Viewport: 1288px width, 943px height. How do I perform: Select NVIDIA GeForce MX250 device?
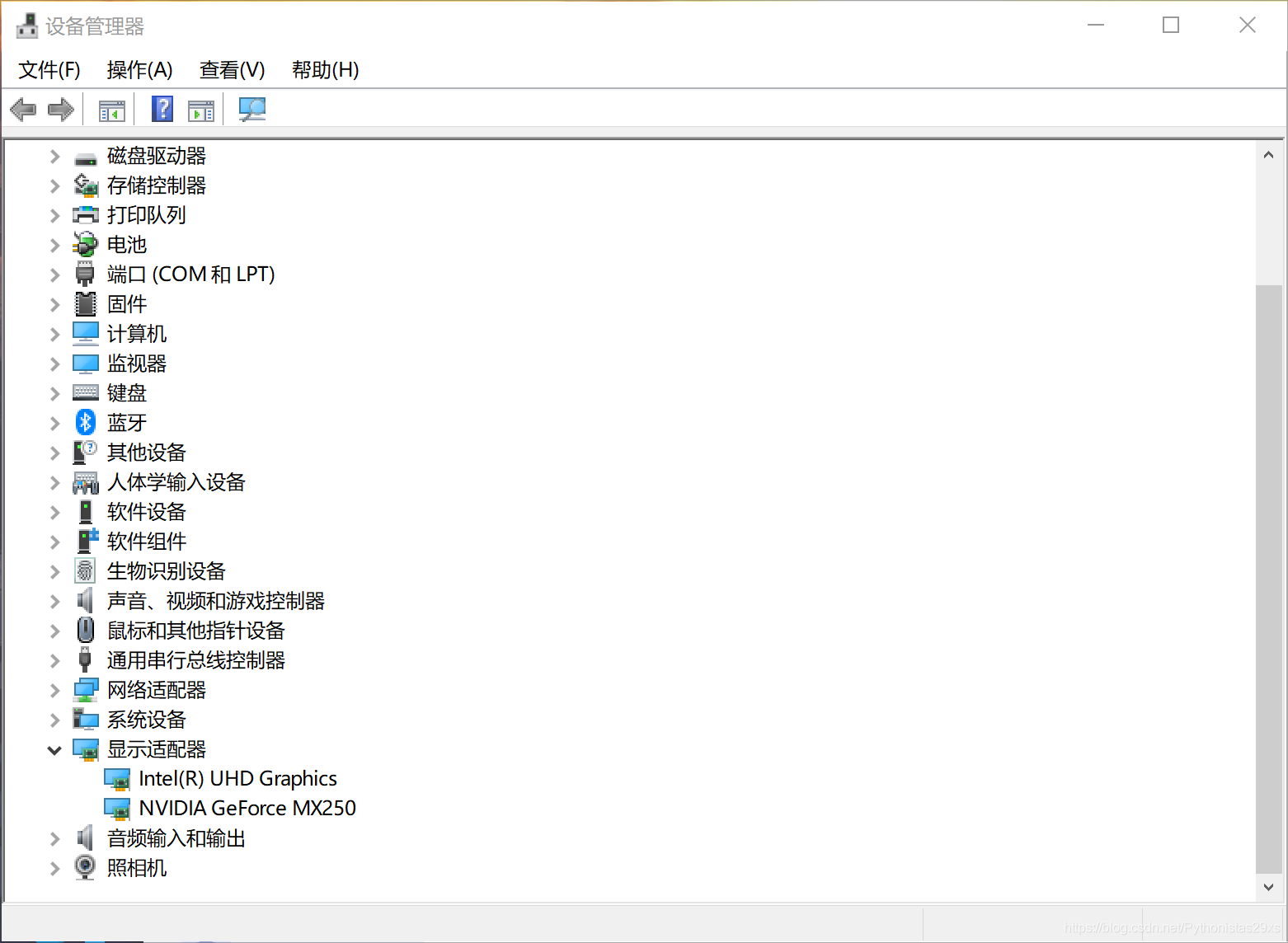coord(247,809)
